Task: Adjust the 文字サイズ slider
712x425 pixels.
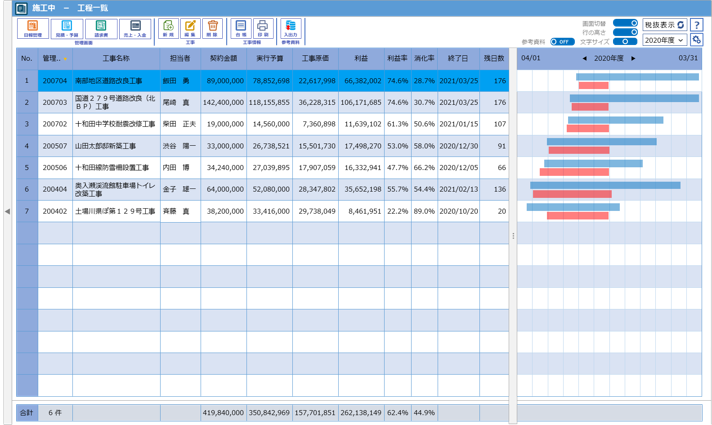Action: 626,42
